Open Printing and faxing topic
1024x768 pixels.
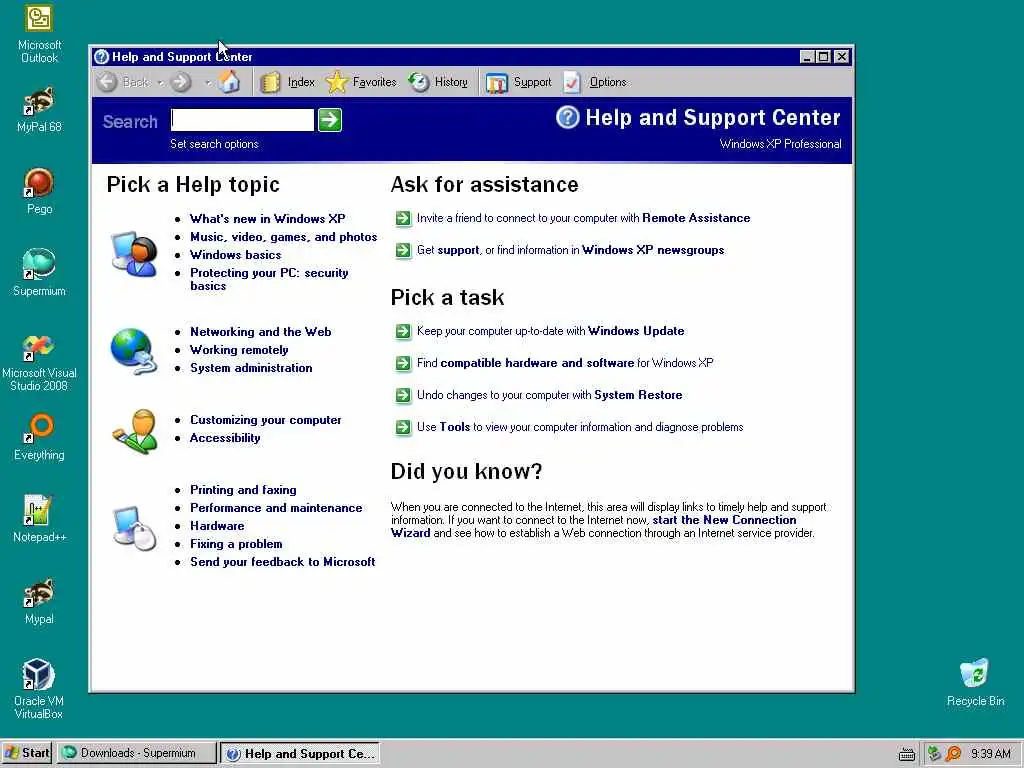click(243, 490)
